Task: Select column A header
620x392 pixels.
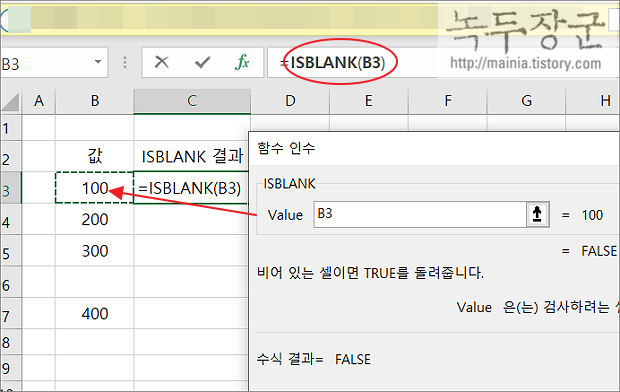Action: [39, 101]
